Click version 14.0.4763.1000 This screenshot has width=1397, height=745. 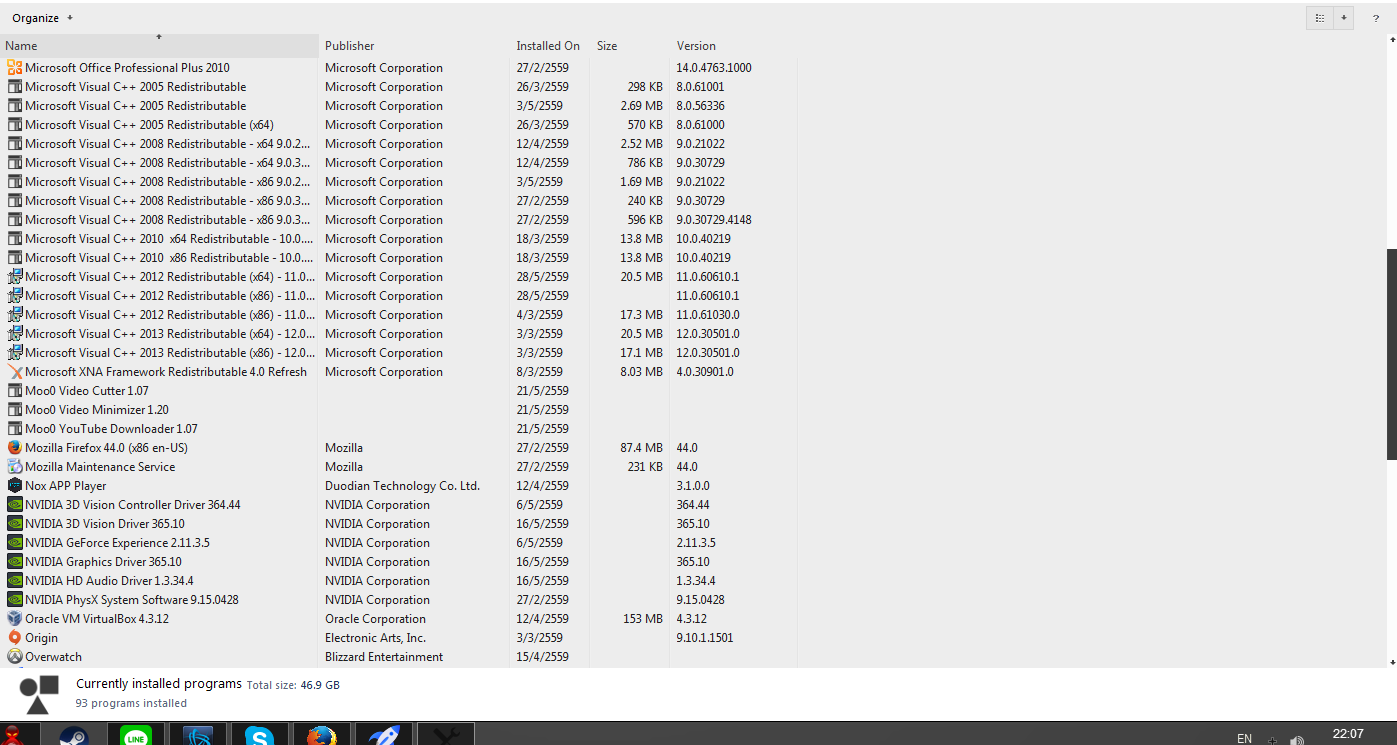pos(714,68)
